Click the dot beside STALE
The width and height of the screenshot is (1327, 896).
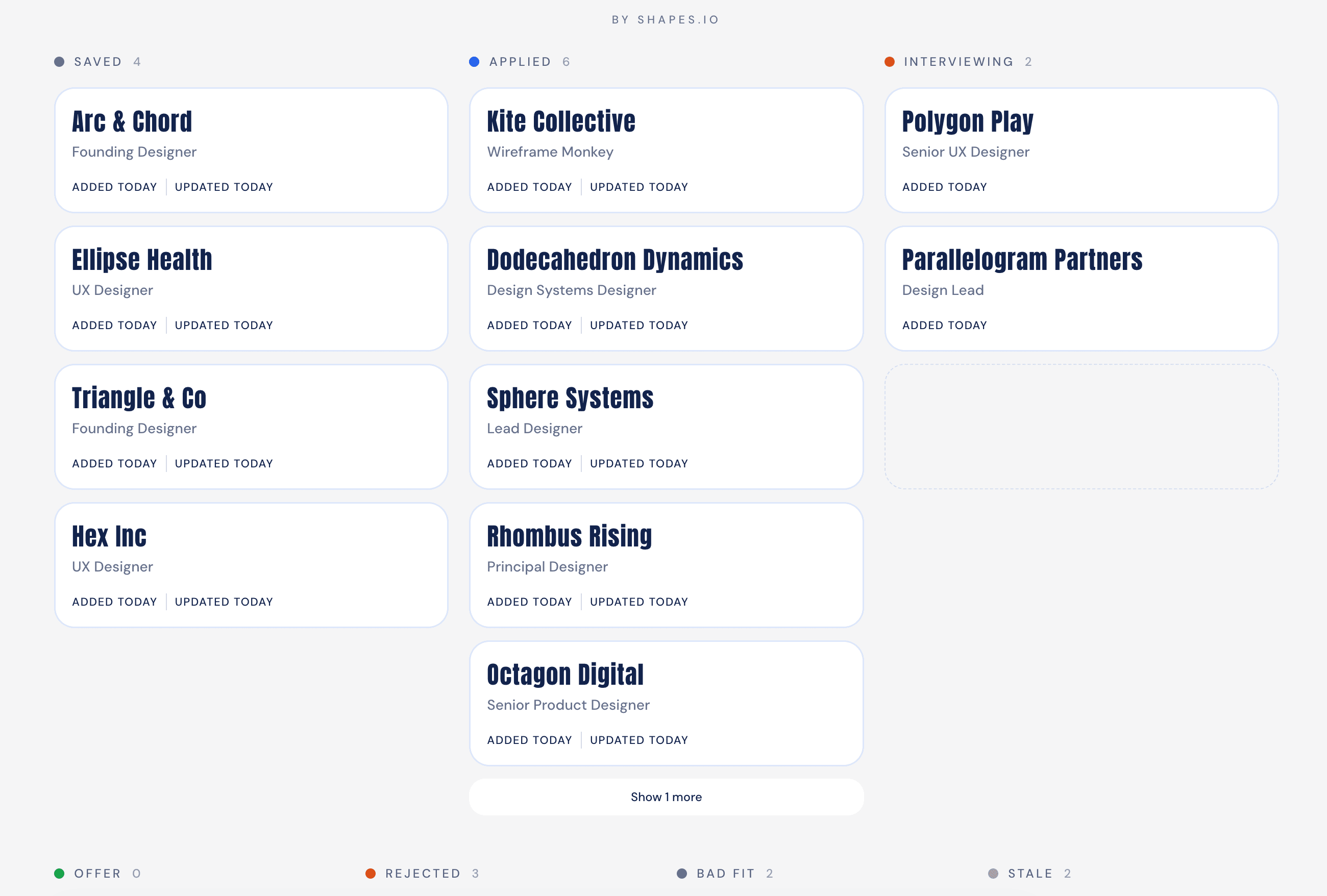993,873
